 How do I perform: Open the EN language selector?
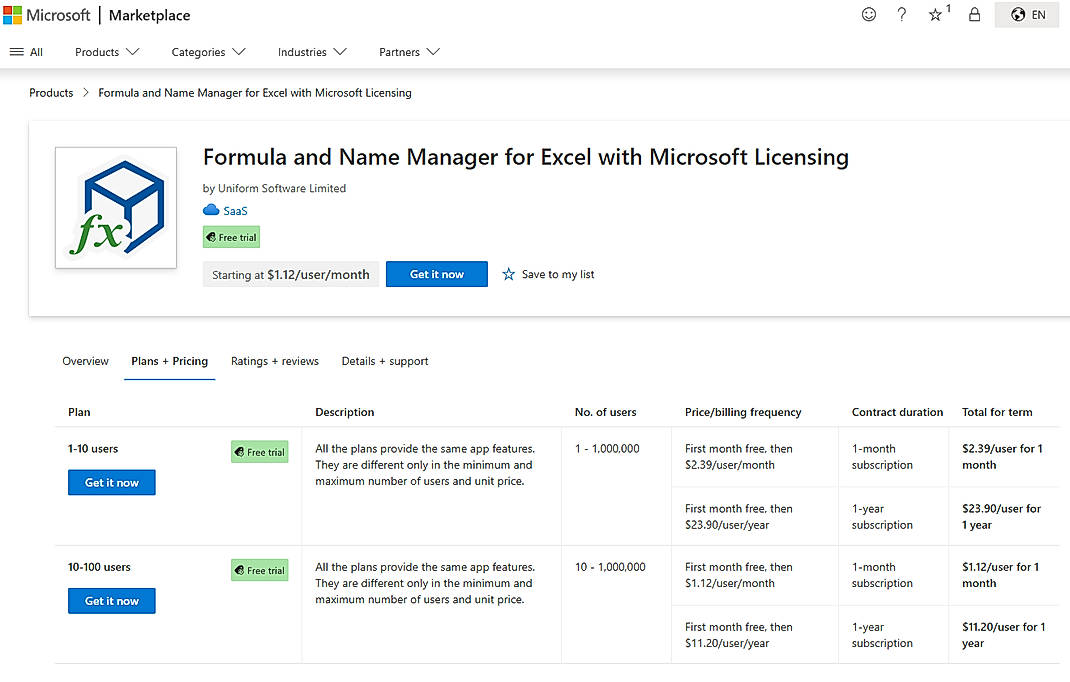click(1027, 15)
